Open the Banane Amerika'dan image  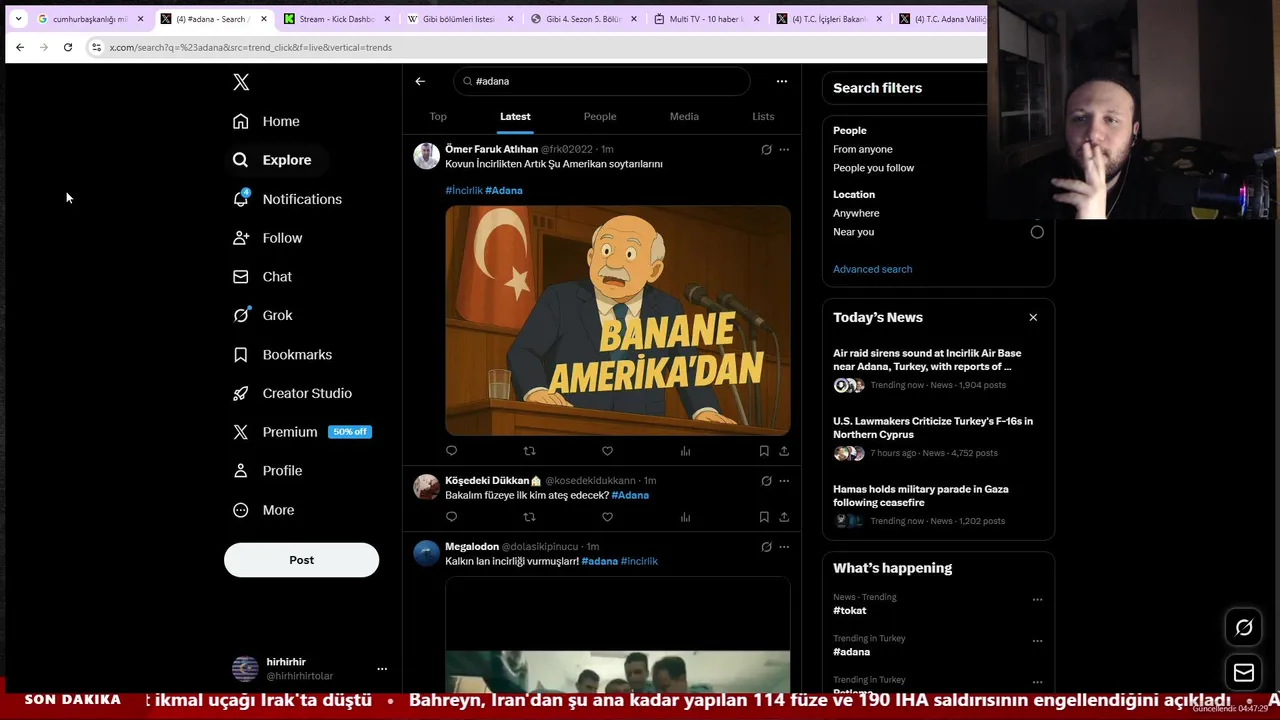[618, 320]
